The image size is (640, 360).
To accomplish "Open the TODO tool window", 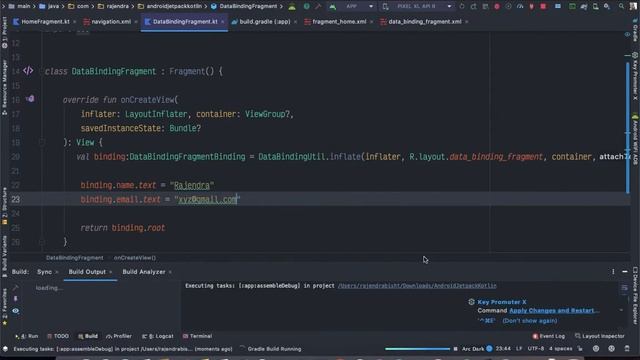I will point(58,336).
